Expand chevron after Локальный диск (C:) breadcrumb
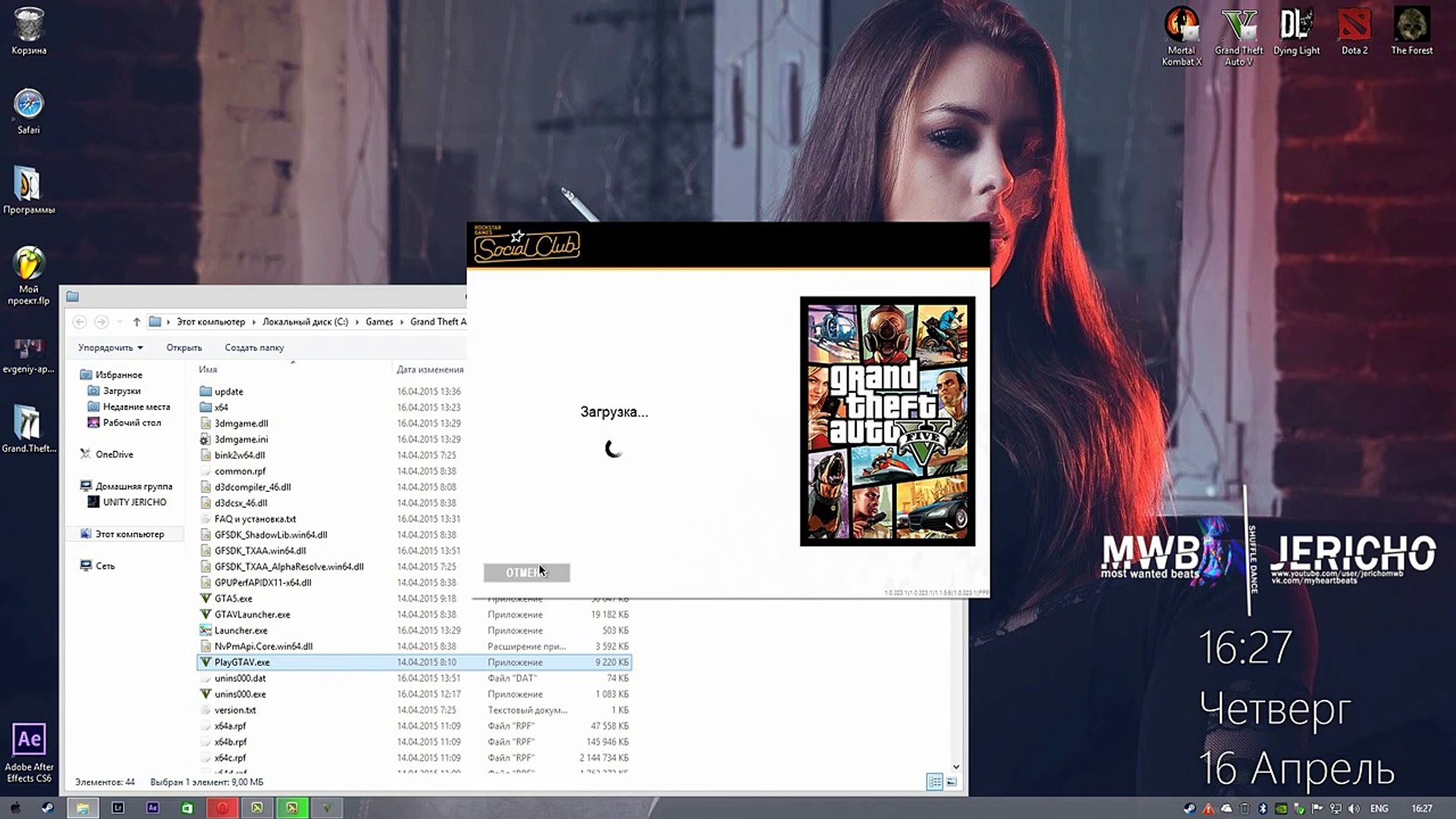 tap(357, 322)
